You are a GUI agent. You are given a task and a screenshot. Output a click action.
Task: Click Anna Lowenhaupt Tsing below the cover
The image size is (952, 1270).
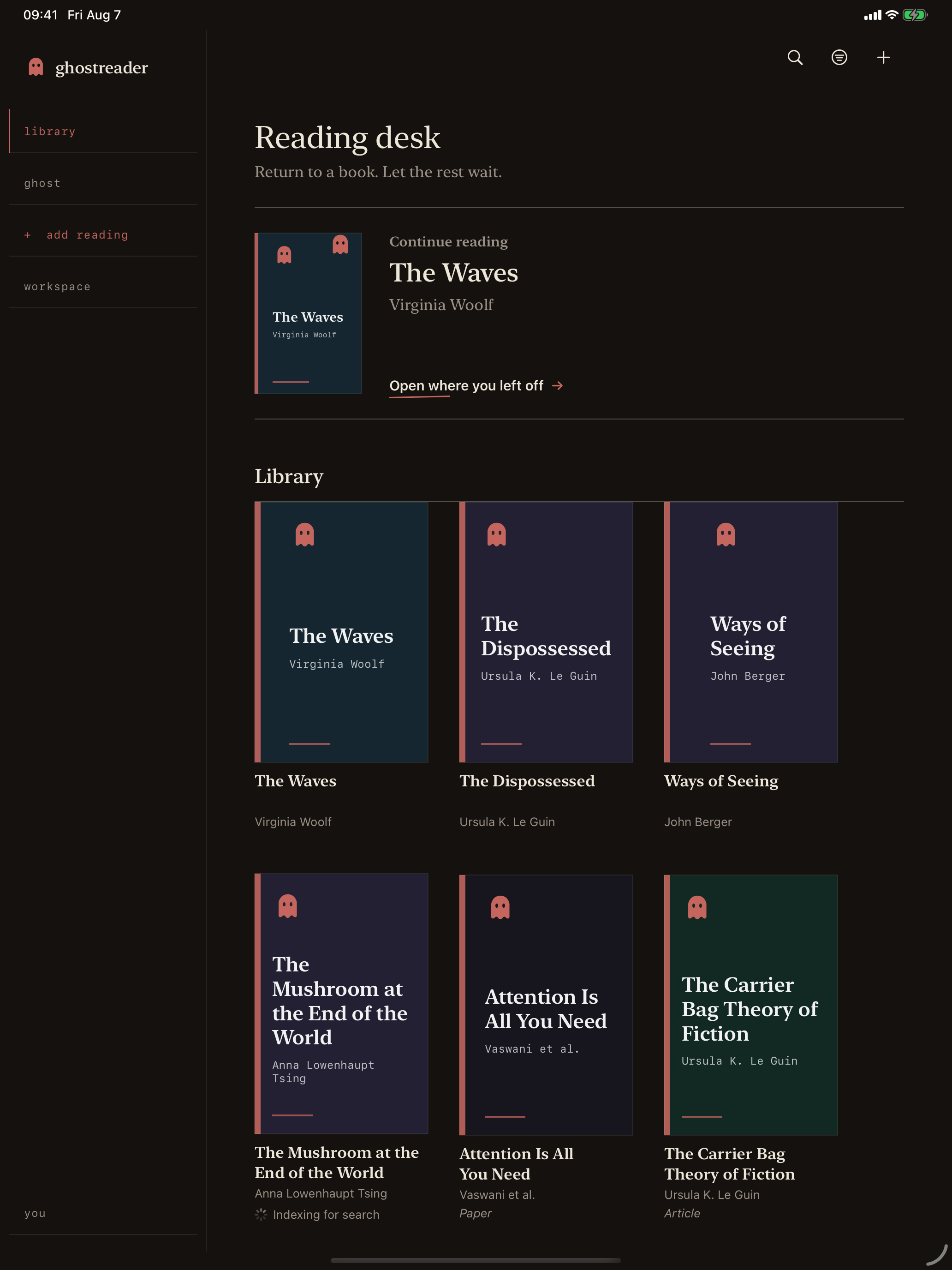tap(321, 1193)
